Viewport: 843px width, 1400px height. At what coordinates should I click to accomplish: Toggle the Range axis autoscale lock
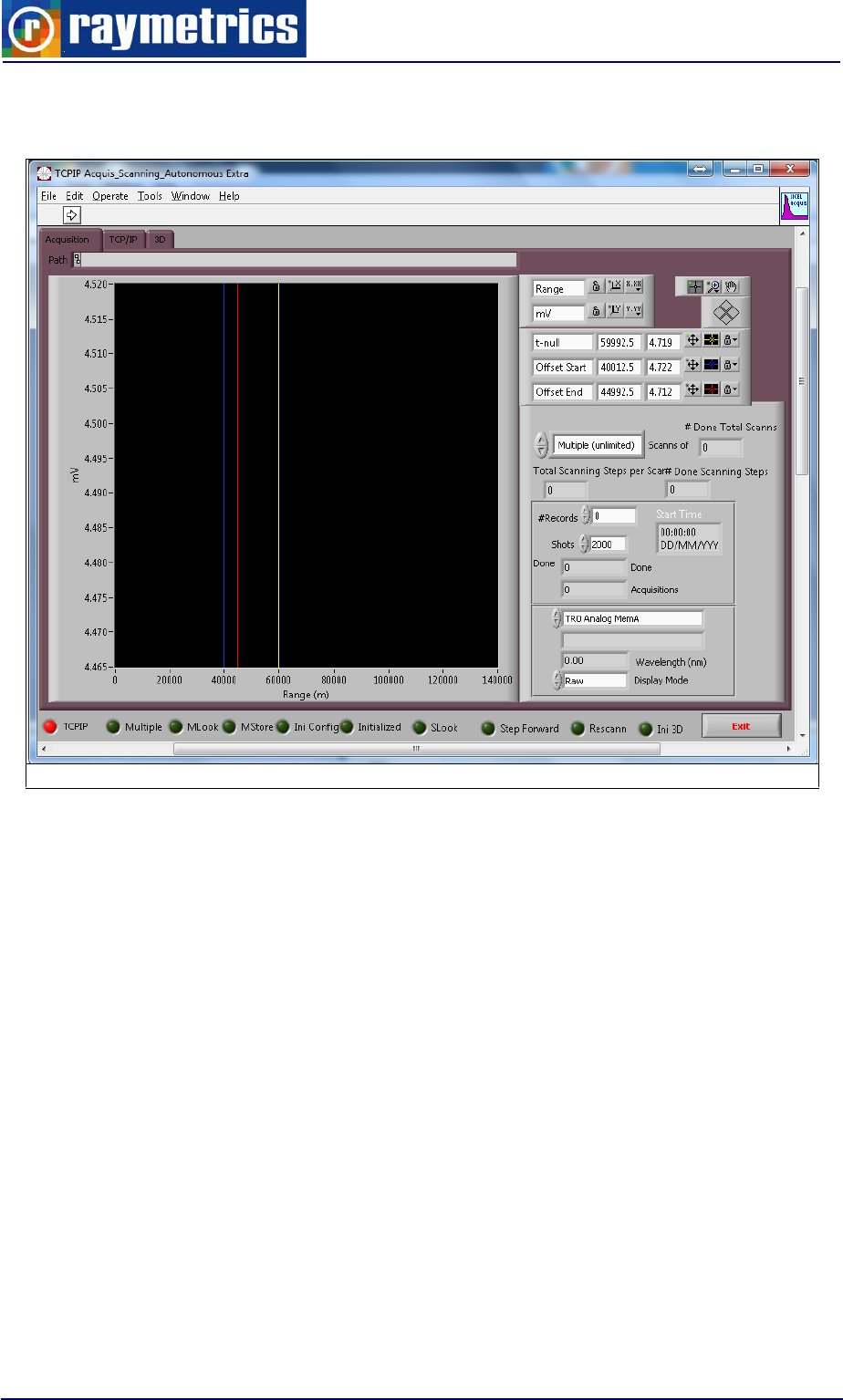596,286
